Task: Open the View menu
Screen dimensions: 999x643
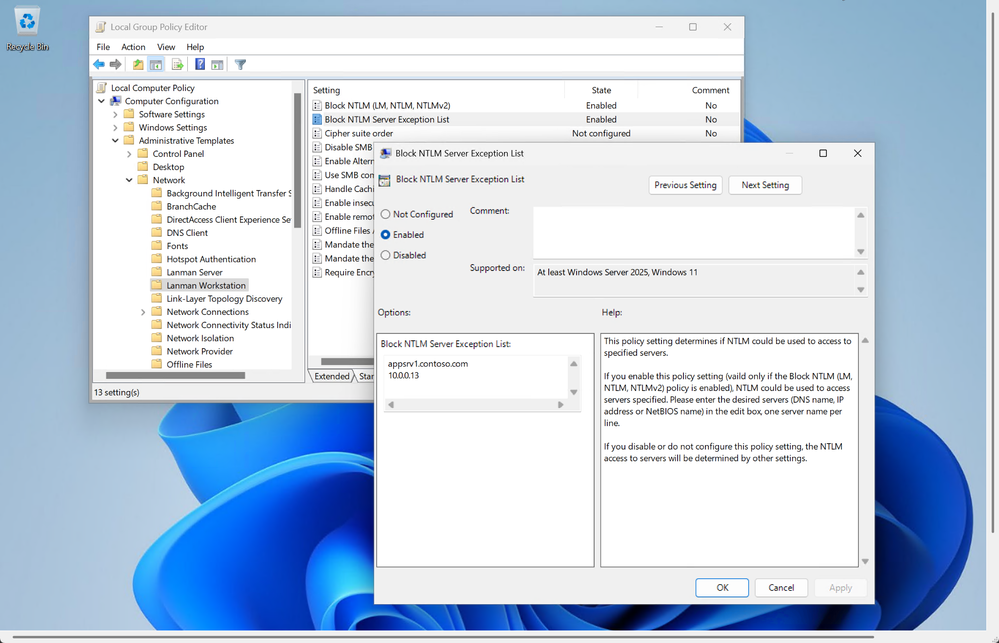Action: 166,47
